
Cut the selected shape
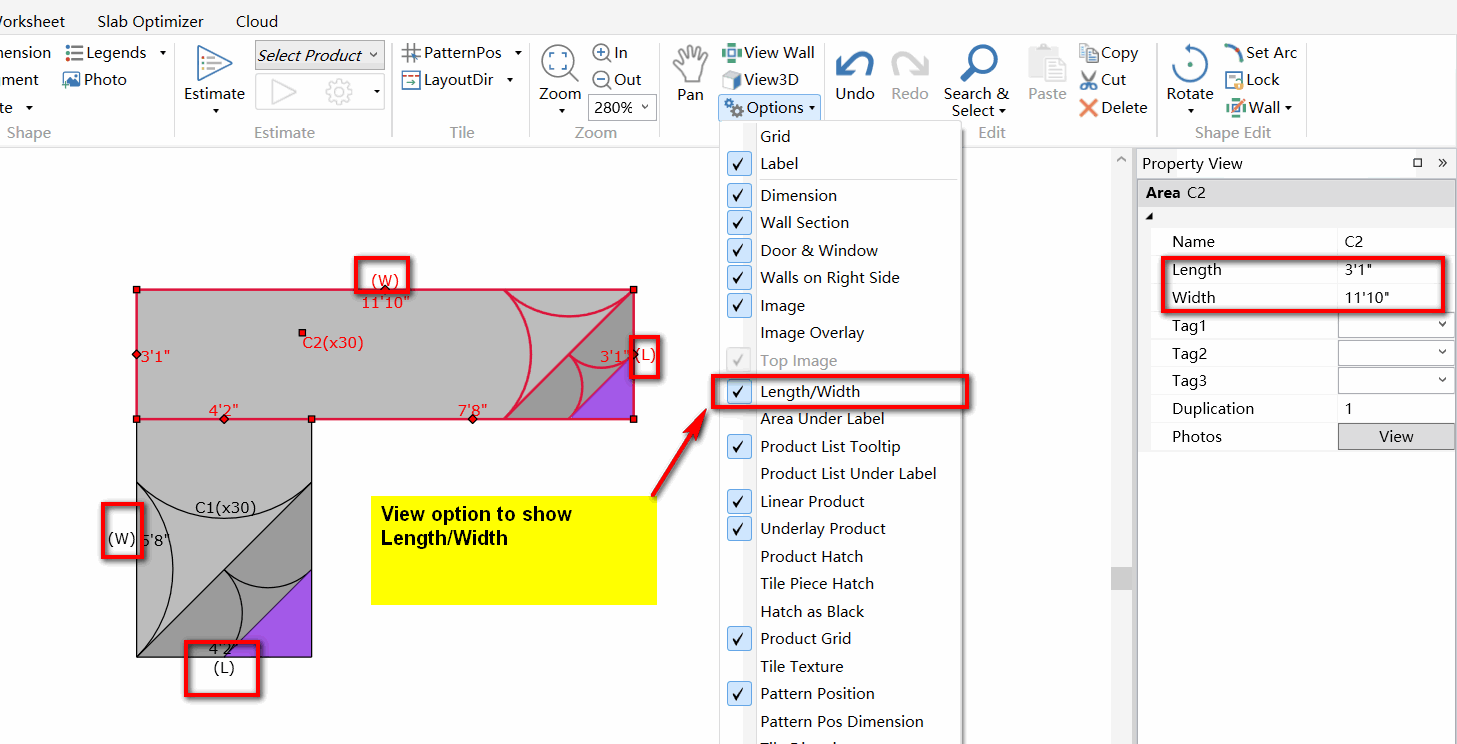tap(1103, 80)
